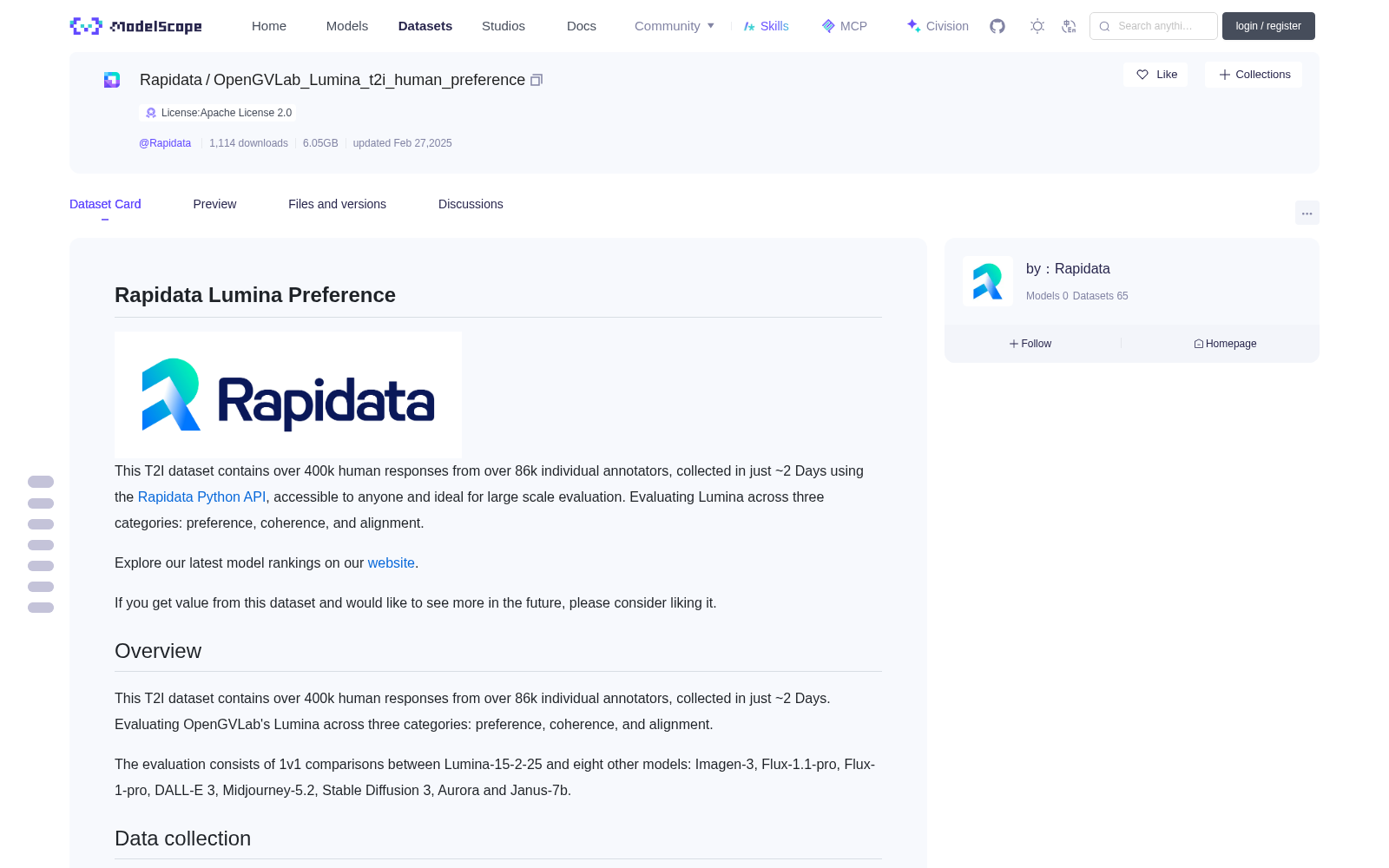Image resolution: width=1389 pixels, height=868 pixels.
Task: Open the Models nav item
Action: [x=347, y=26]
